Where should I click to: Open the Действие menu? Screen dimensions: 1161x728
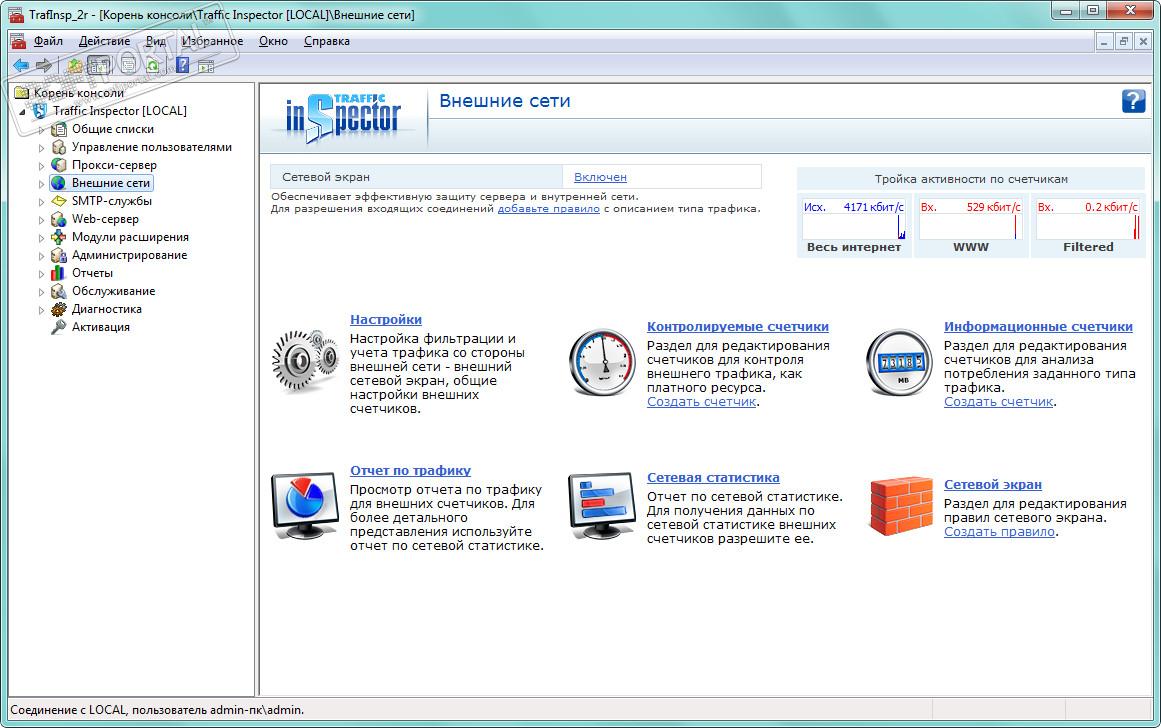[x=104, y=41]
